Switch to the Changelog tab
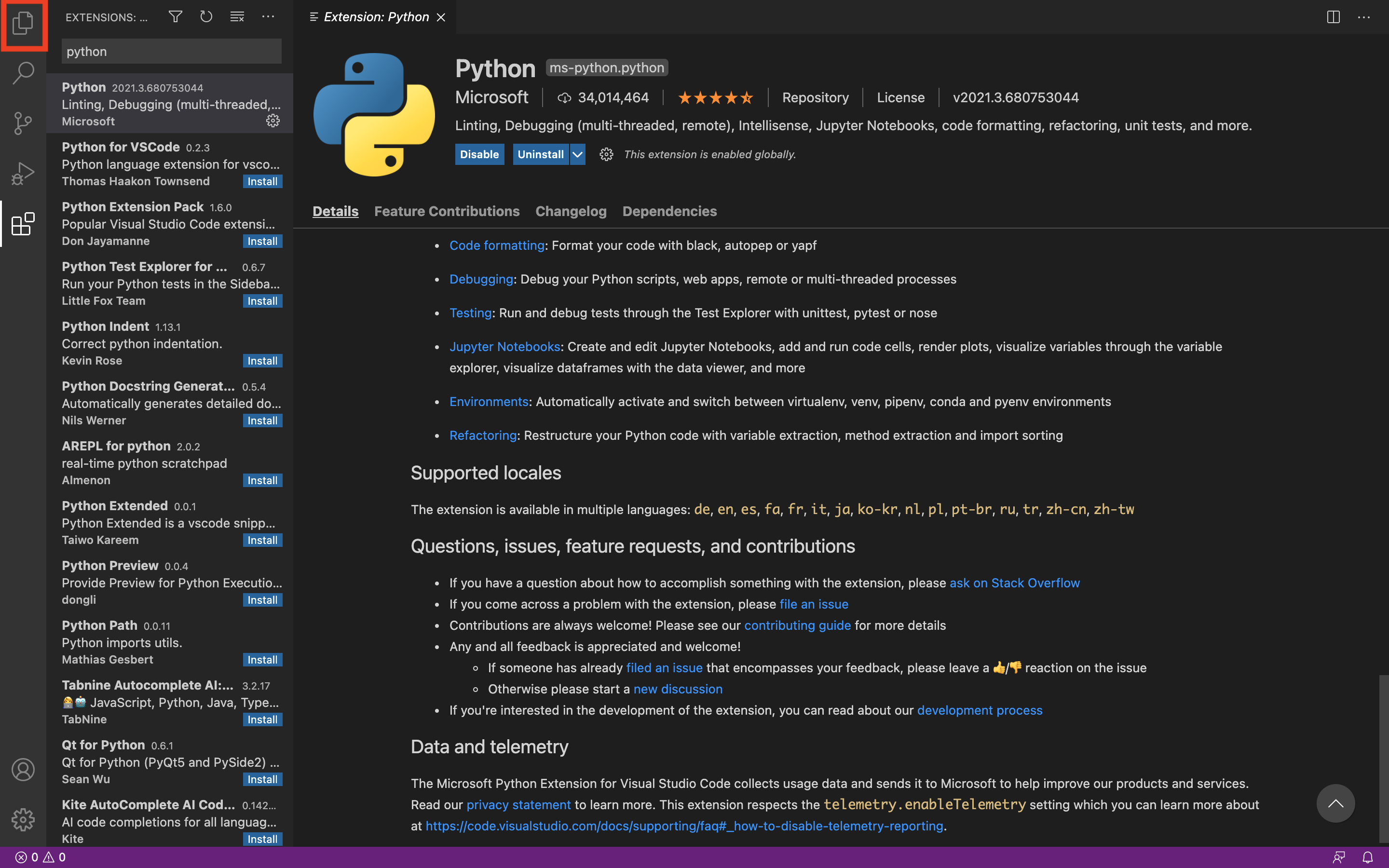Image resolution: width=1389 pixels, height=868 pixels. [x=571, y=211]
